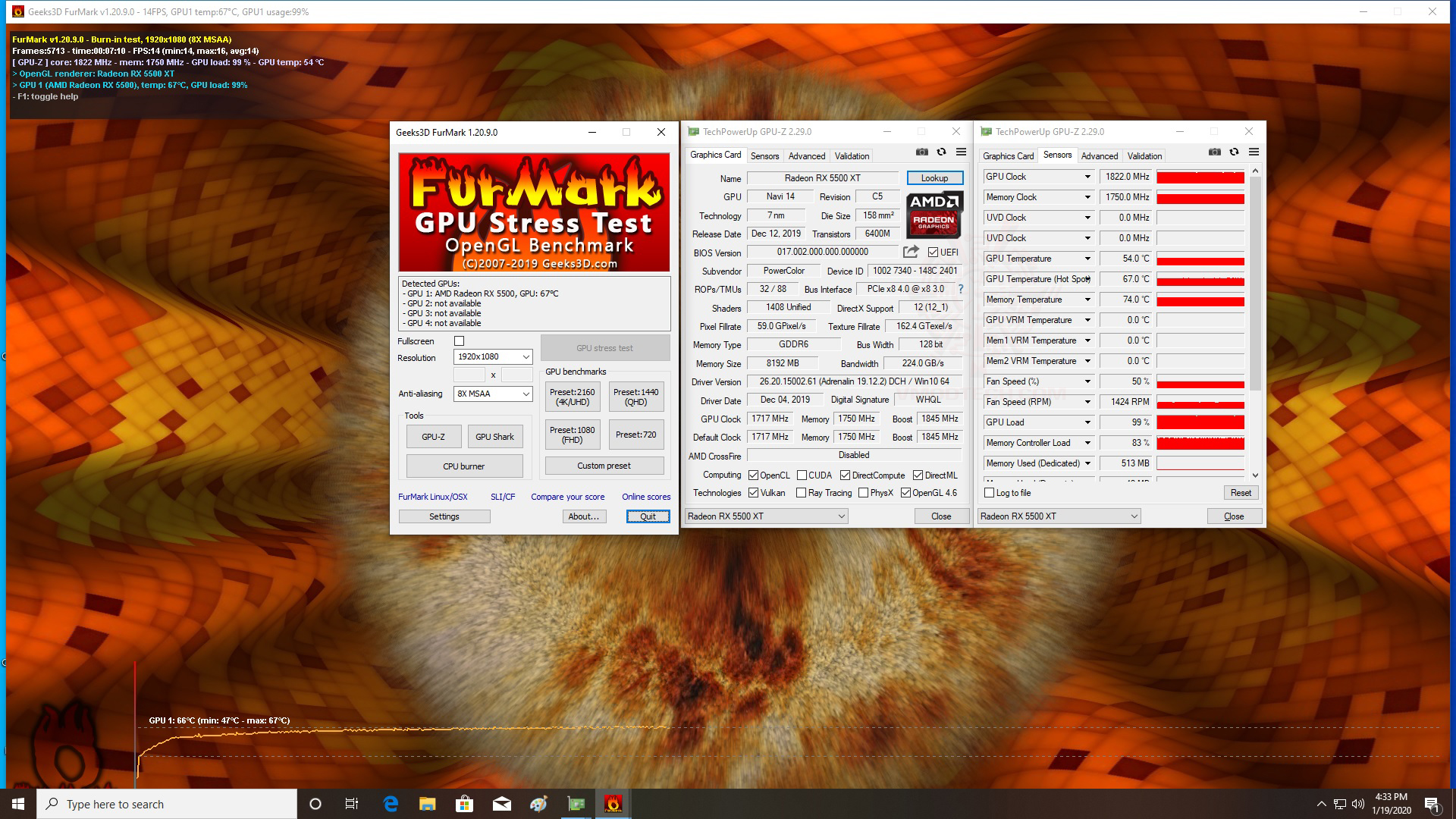Click the FurMark icon in the taskbar
This screenshot has width=1456, height=819.
coord(613,804)
